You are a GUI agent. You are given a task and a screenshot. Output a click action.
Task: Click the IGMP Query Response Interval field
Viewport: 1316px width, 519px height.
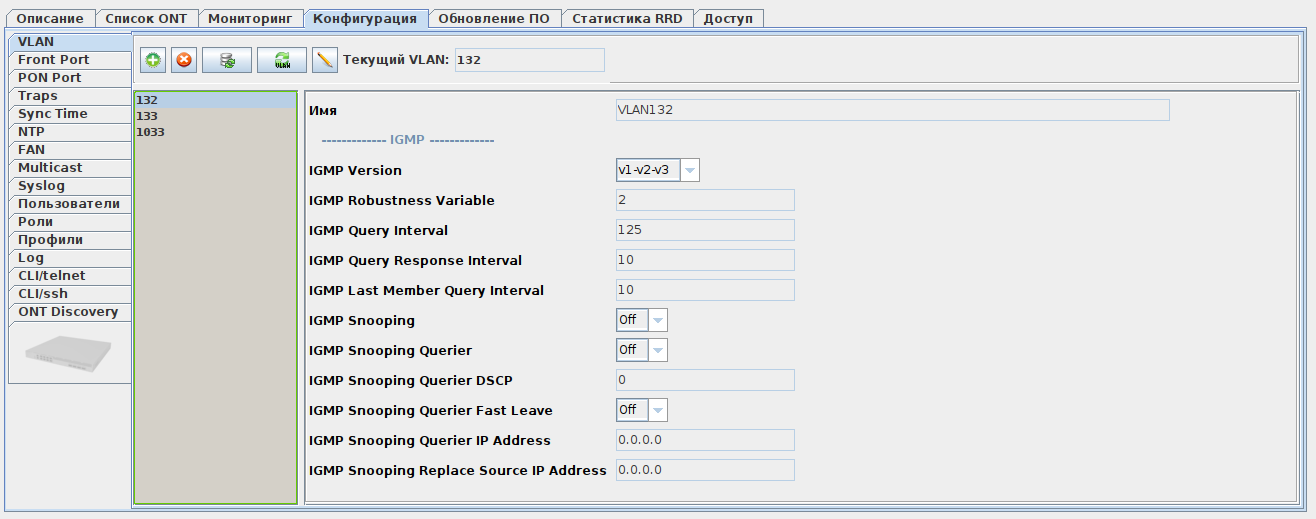705,260
